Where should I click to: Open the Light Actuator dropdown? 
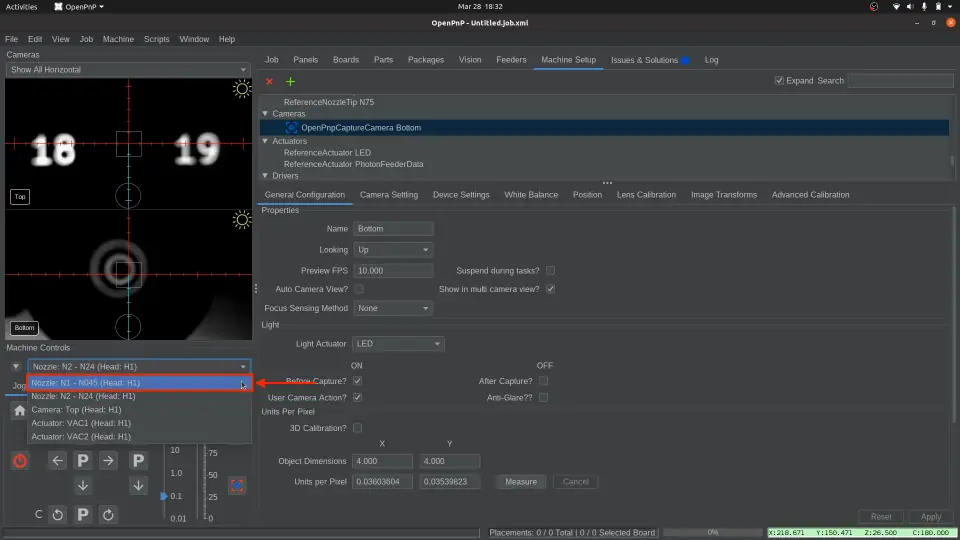pyautogui.click(x=398, y=344)
